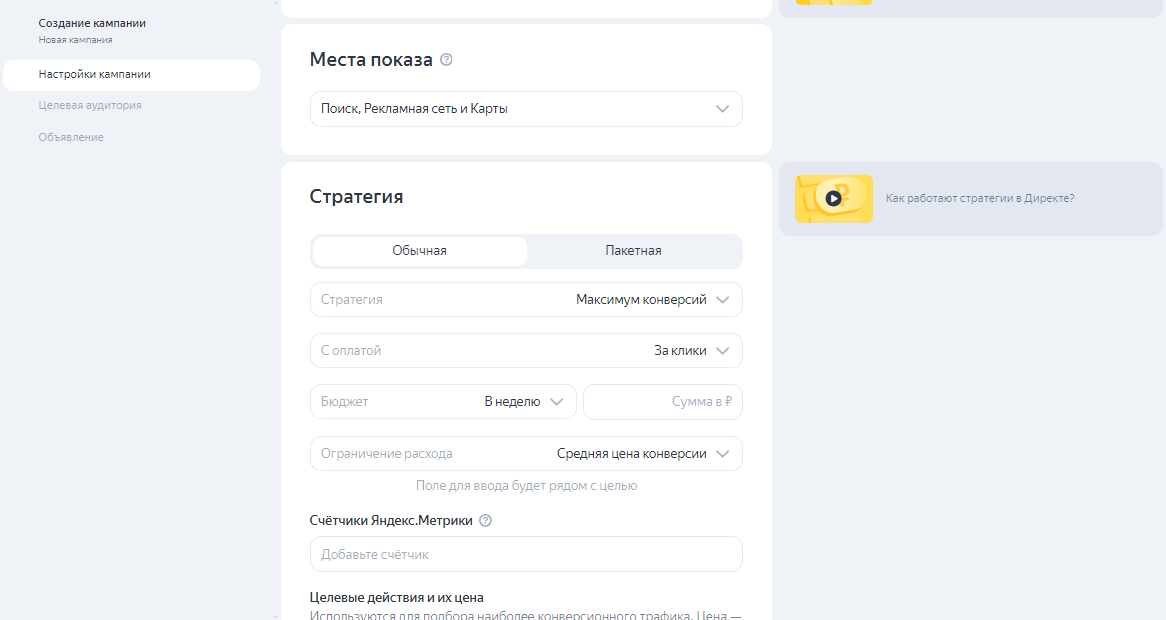Select the Обычная strategy type
The height and width of the screenshot is (620, 1166).
point(420,251)
